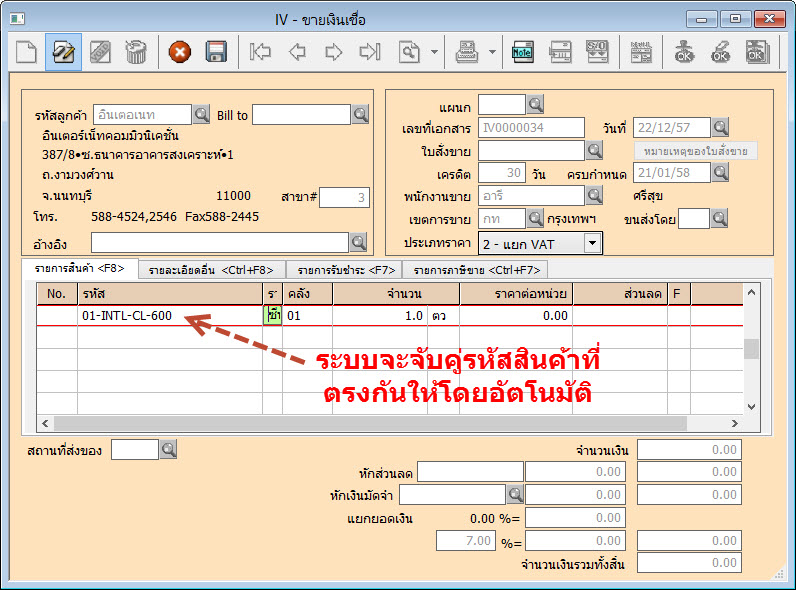Open lookup beside เขตการขาย field
796x590 pixels.
pyautogui.click(x=535, y=218)
